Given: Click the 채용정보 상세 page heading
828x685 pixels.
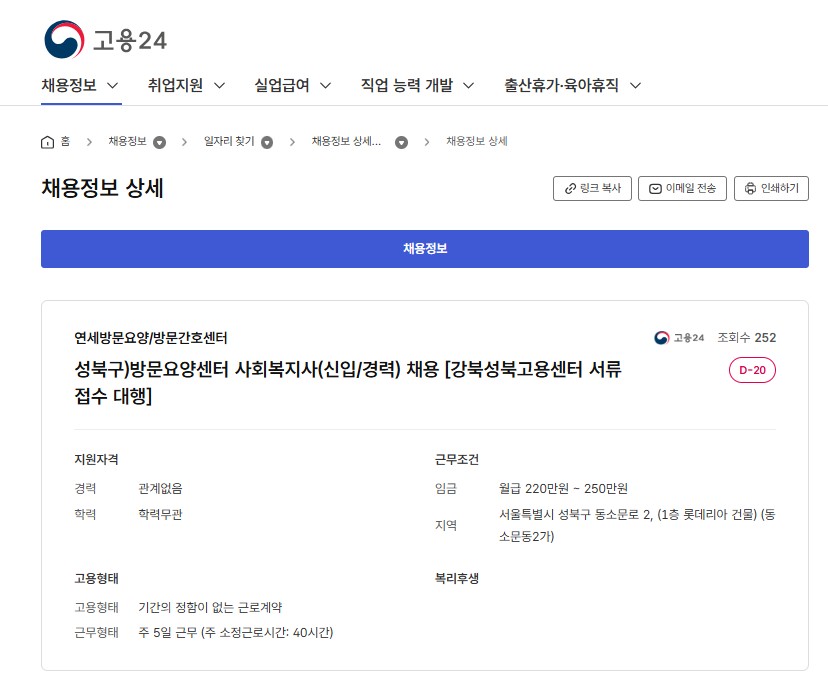Looking at the screenshot, I should pyautogui.click(x=102, y=189).
